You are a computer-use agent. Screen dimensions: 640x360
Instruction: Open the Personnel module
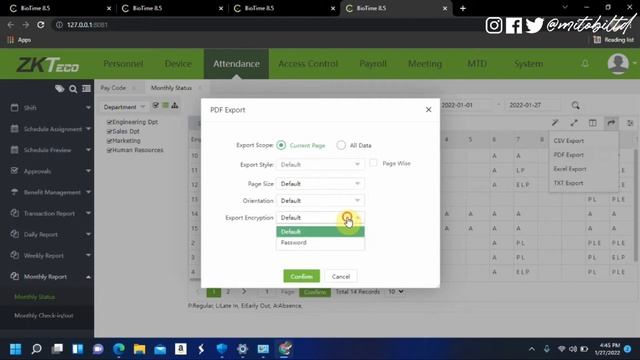click(123, 64)
